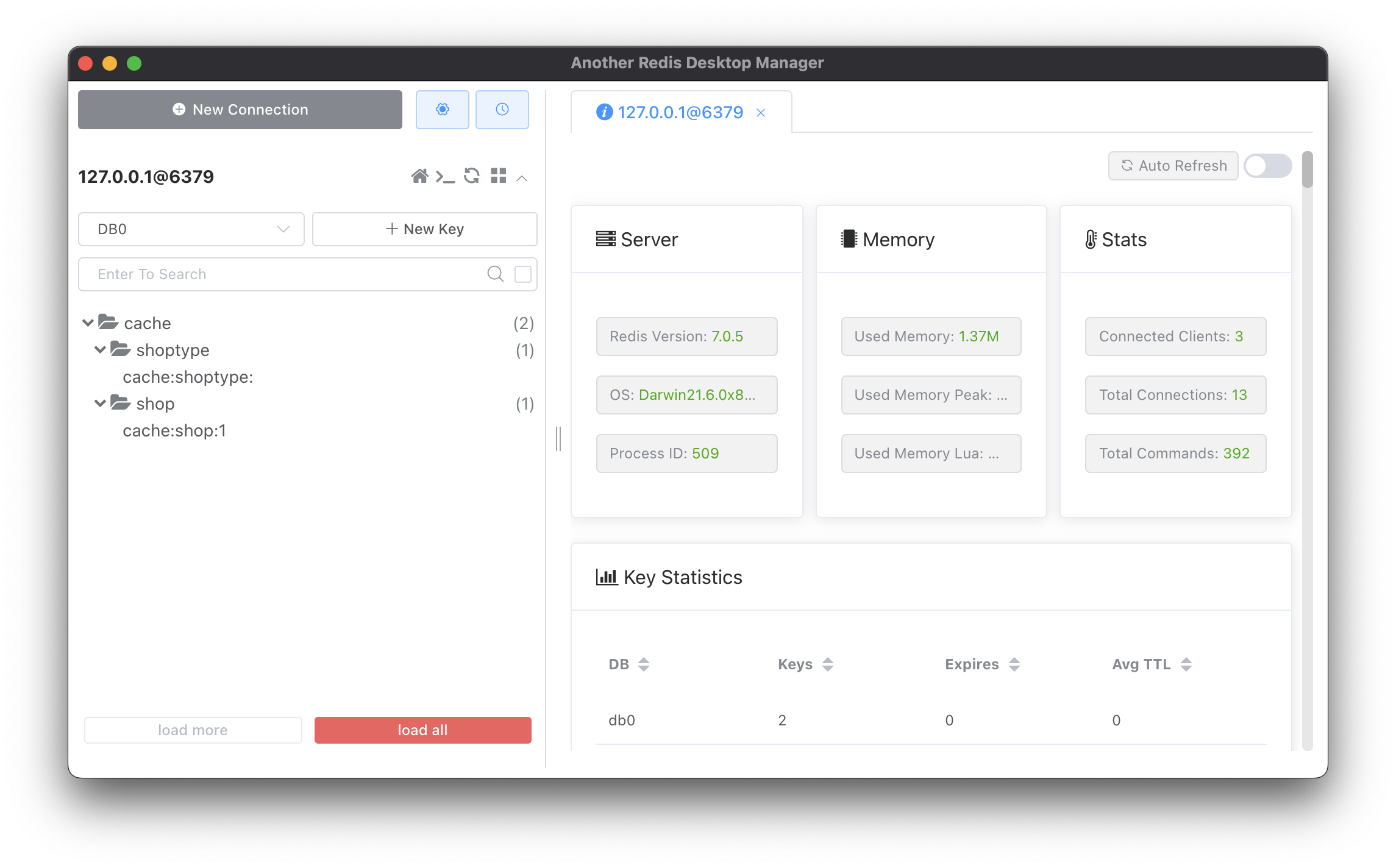This screenshot has height=868, width=1396.
Task: Click the search magnifier icon
Action: (495, 274)
